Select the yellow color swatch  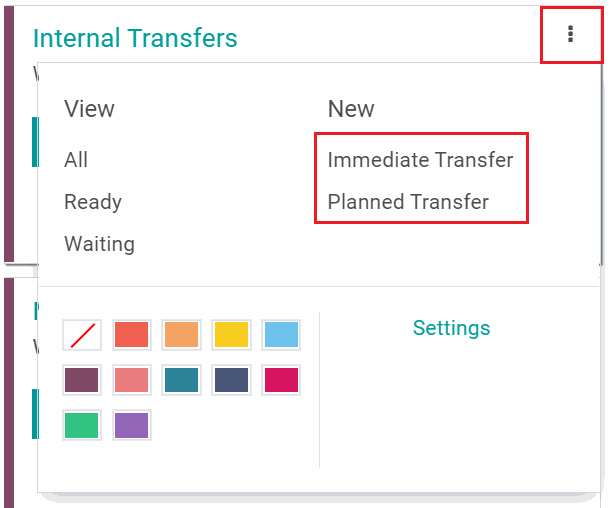coord(231,335)
